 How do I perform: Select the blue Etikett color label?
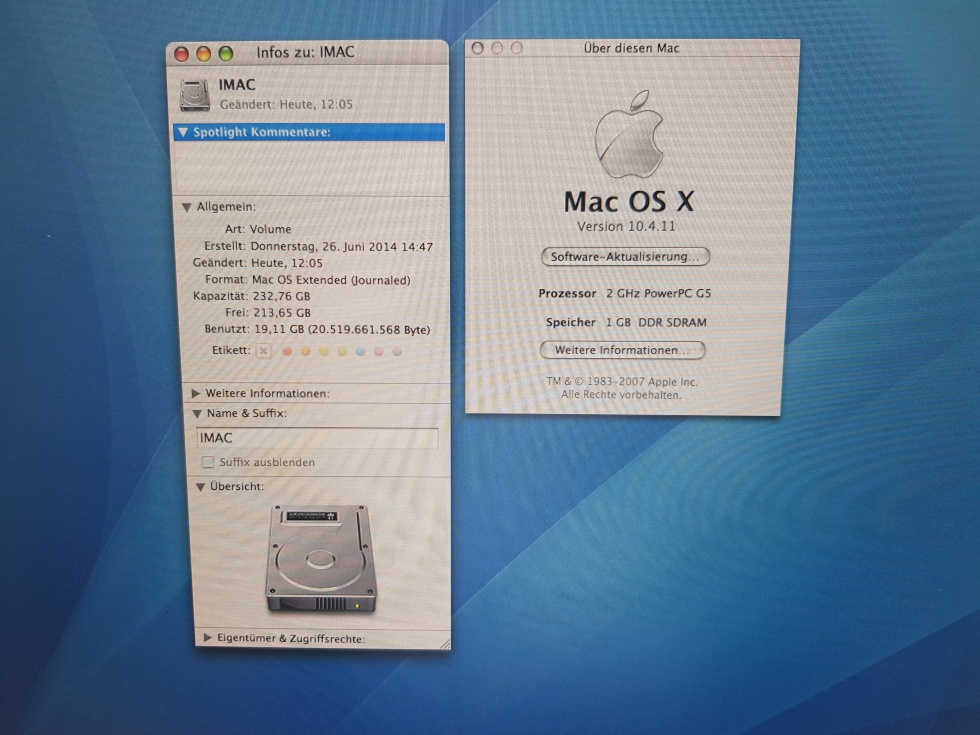[360, 351]
